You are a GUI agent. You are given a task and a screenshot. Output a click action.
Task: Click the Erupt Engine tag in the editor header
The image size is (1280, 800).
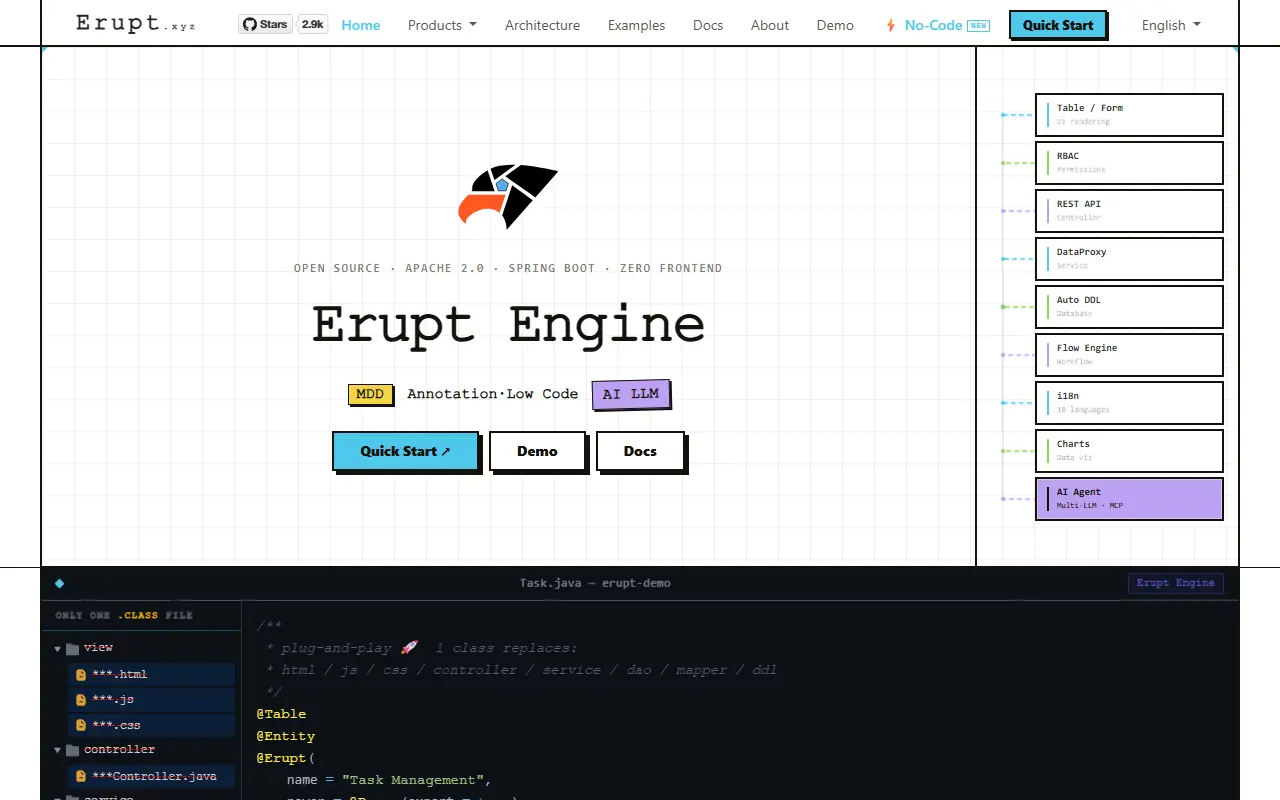pyautogui.click(x=1176, y=583)
